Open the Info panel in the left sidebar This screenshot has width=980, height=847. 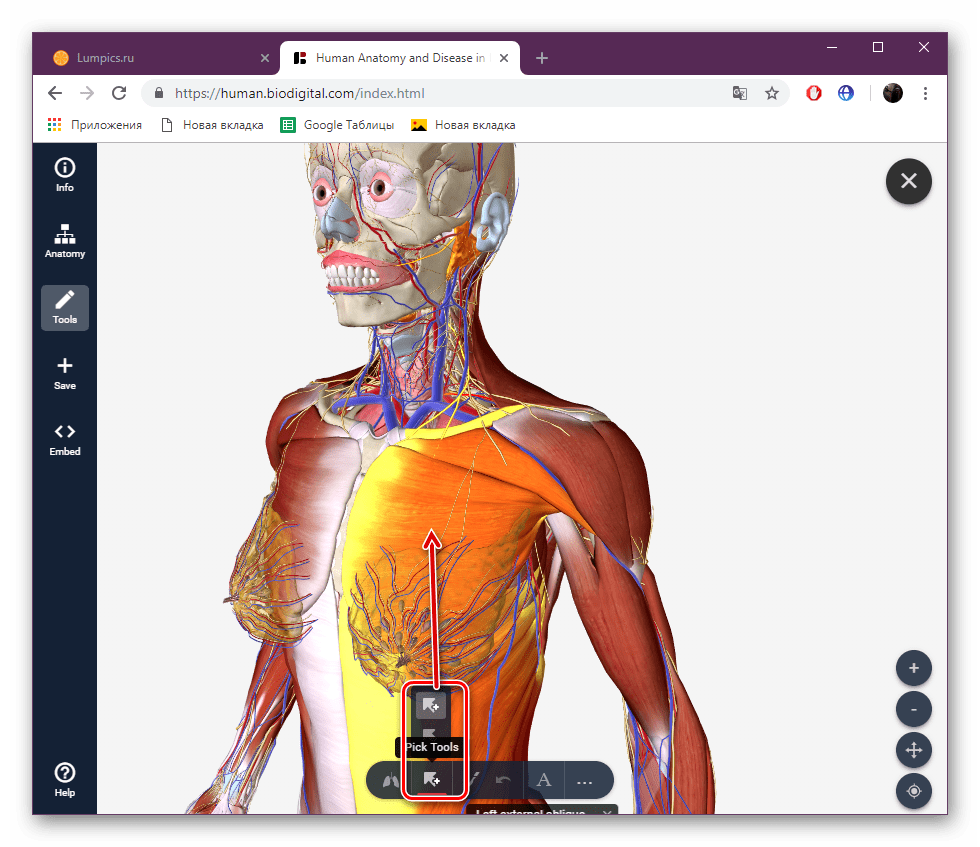point(64,172)
